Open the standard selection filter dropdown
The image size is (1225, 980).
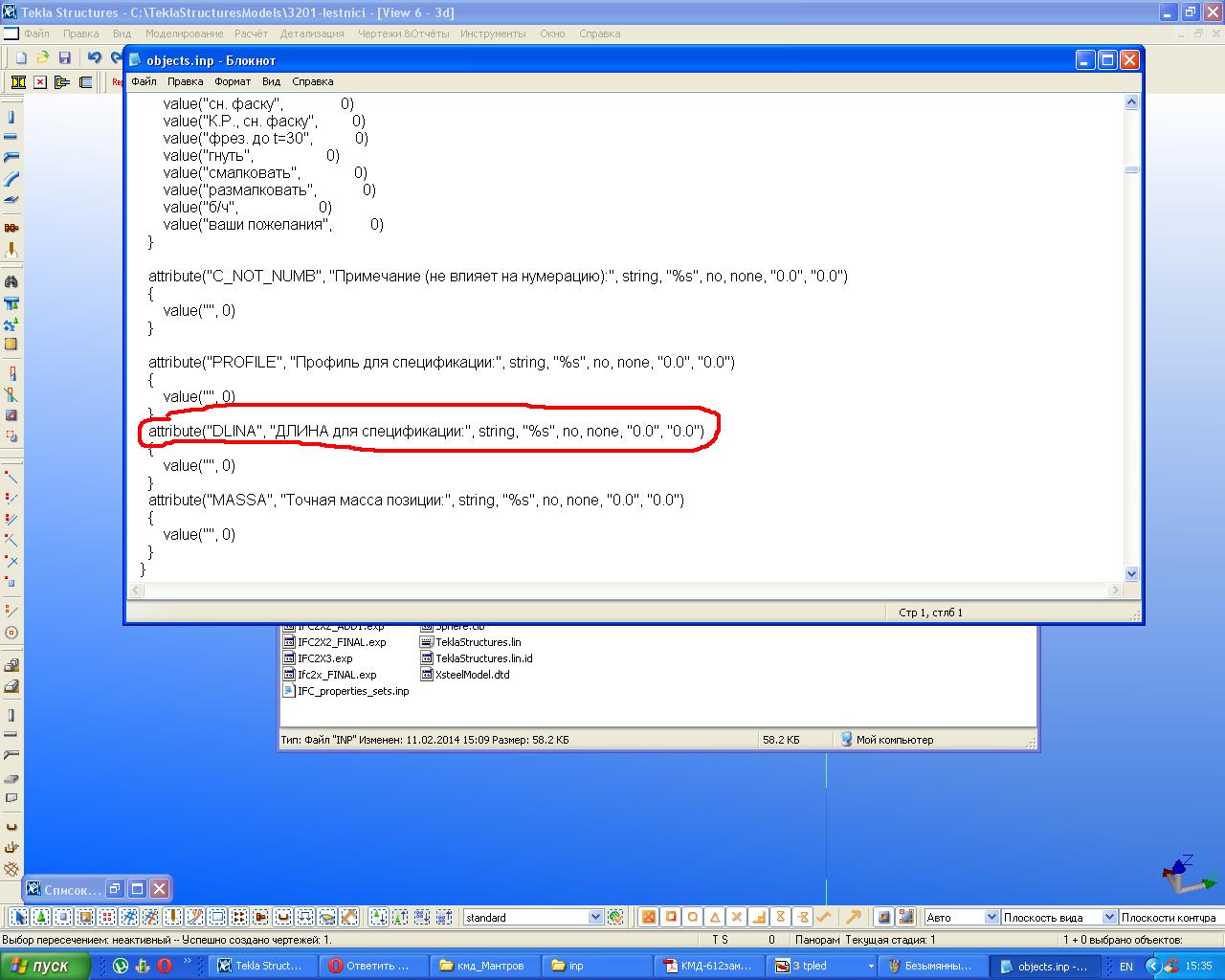[x=595, y=917]
